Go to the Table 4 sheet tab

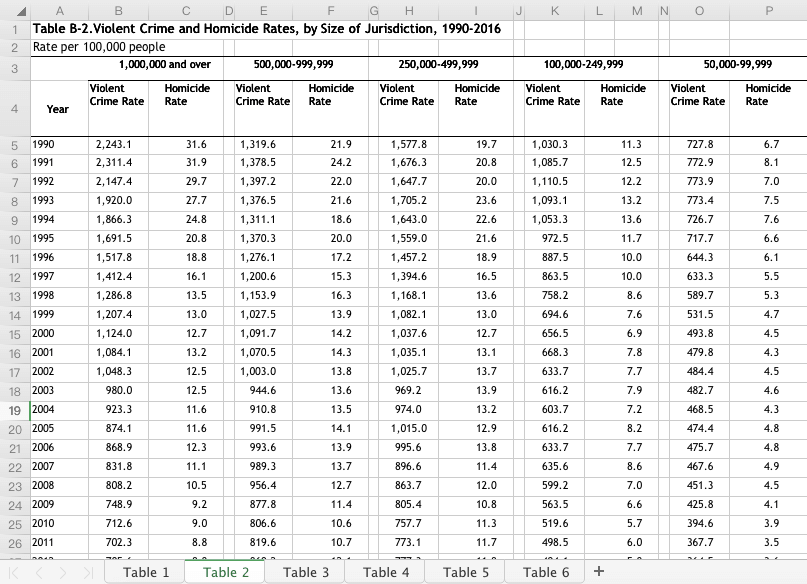(x=386, y=572)
